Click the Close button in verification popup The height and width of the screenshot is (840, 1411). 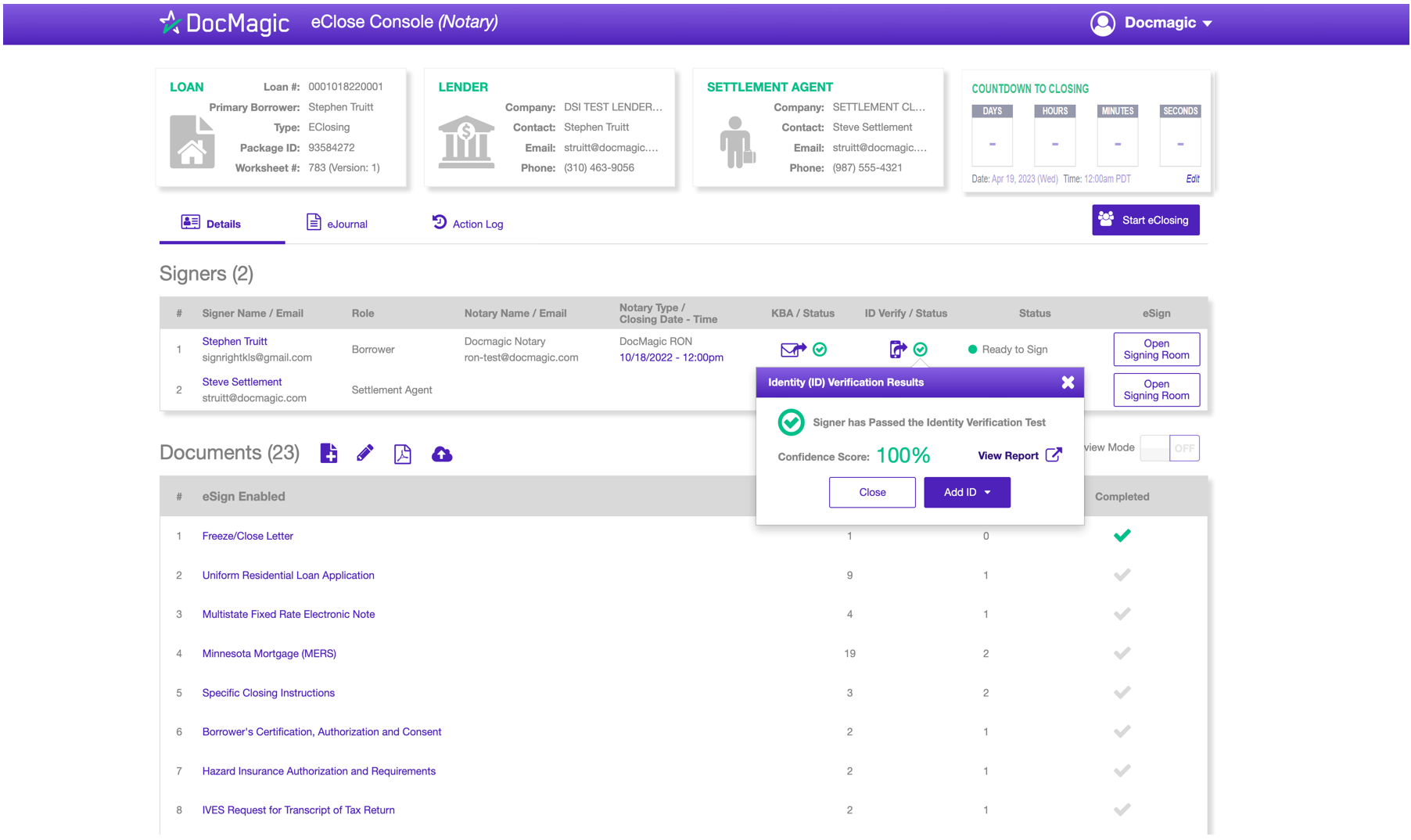pos(872,492)
